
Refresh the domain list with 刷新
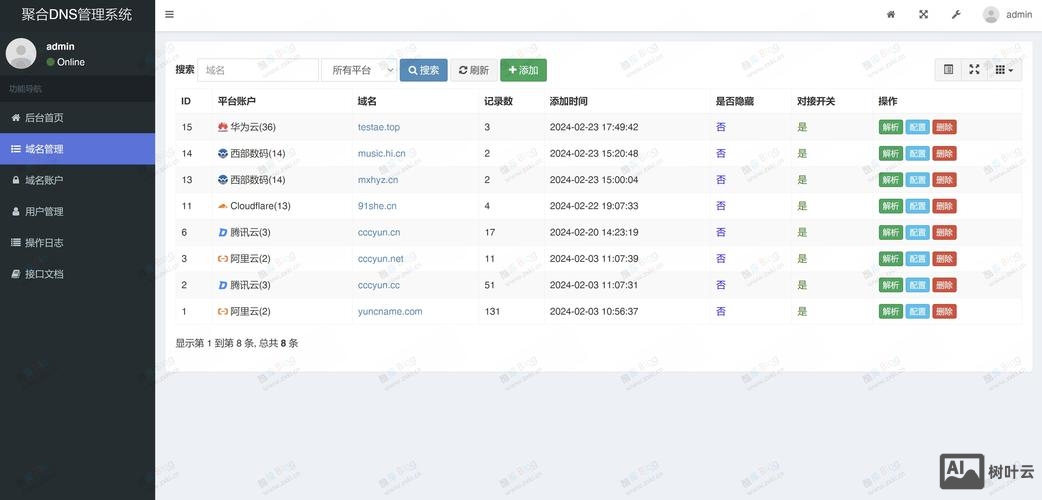point(474,70)
